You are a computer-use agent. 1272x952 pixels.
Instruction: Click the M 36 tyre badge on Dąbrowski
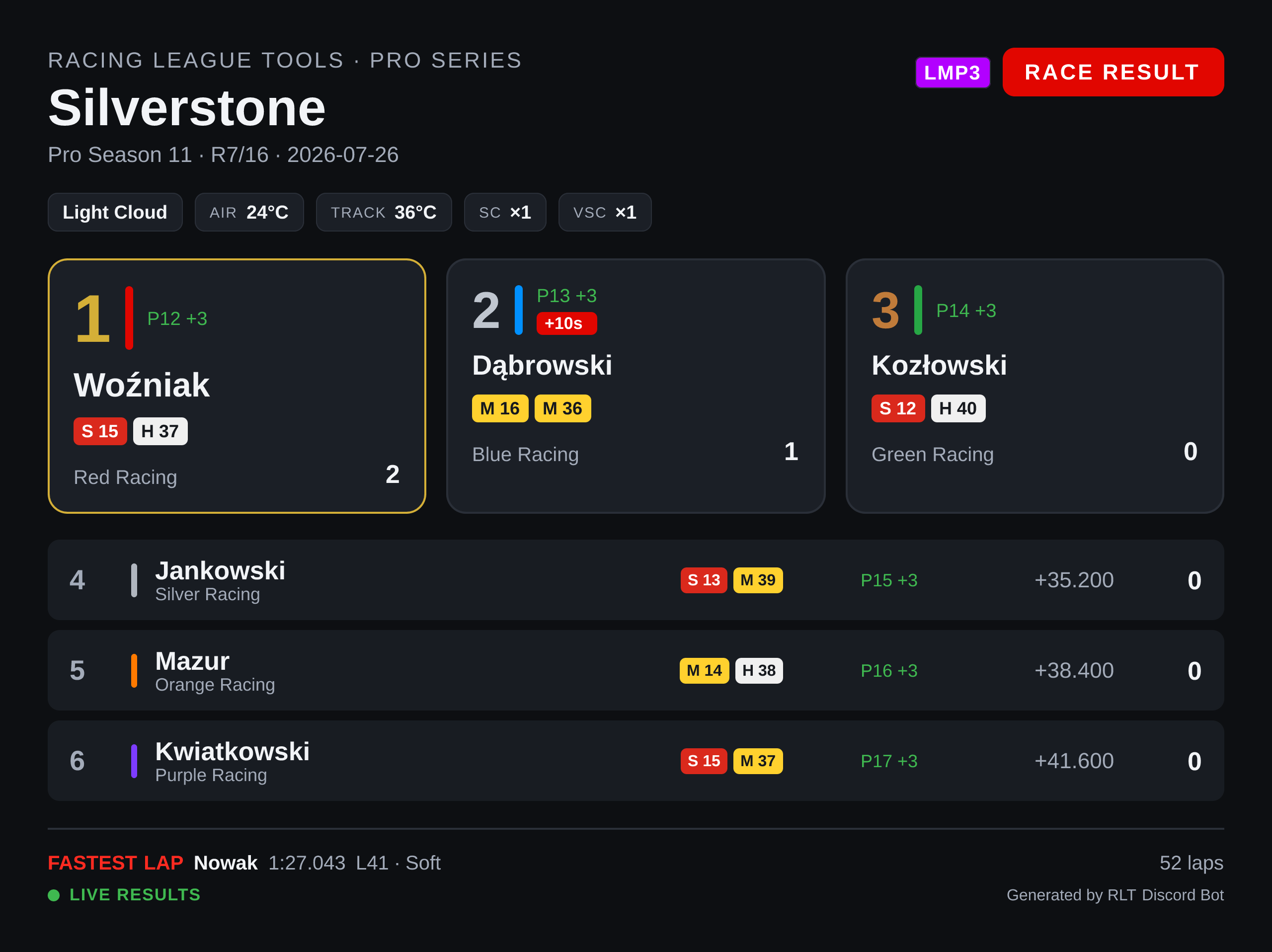point(562,408)
